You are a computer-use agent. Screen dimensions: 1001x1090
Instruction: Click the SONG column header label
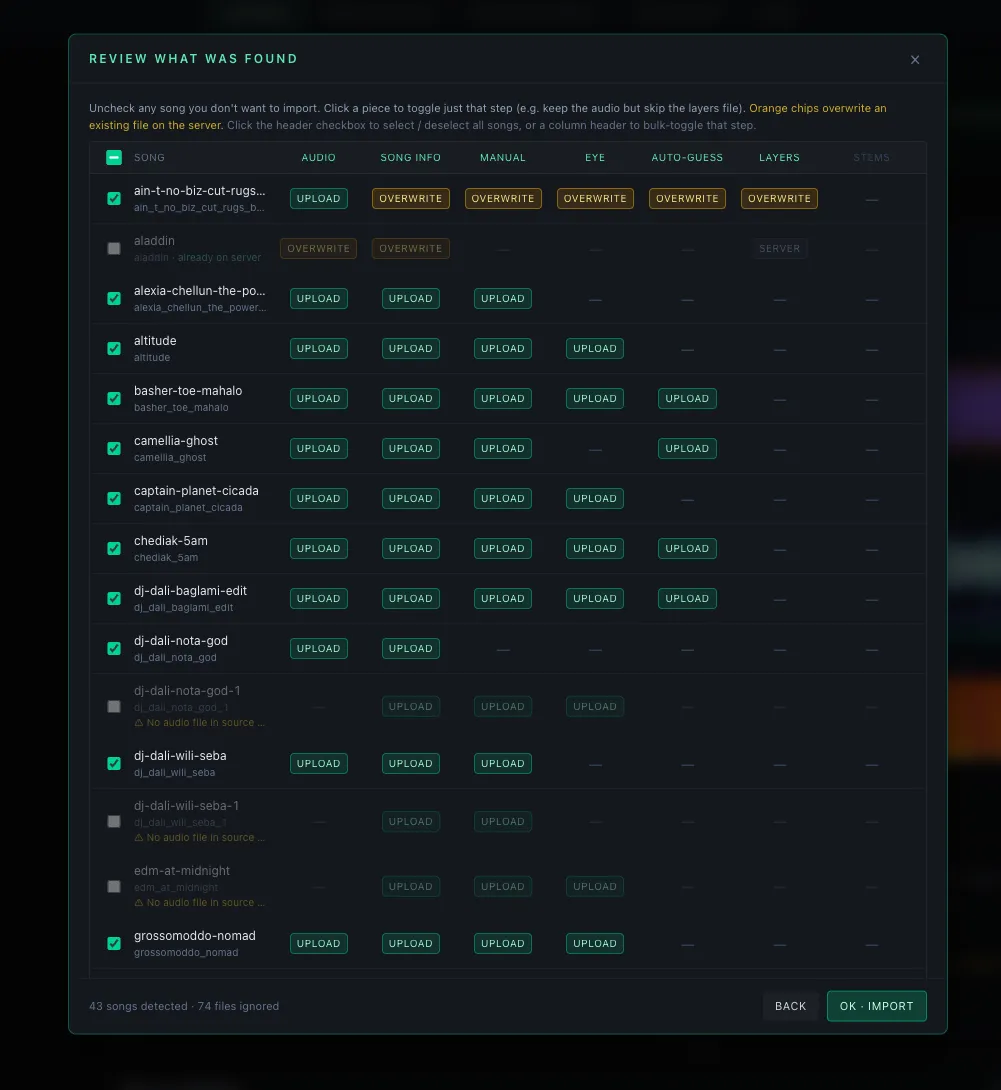[149, 158]
